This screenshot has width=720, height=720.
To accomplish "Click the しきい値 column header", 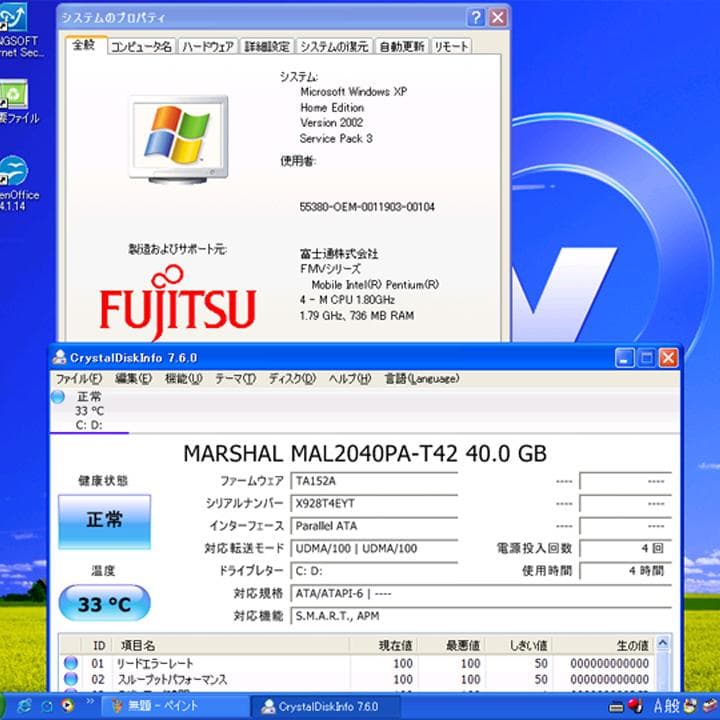I will (518, 645).
